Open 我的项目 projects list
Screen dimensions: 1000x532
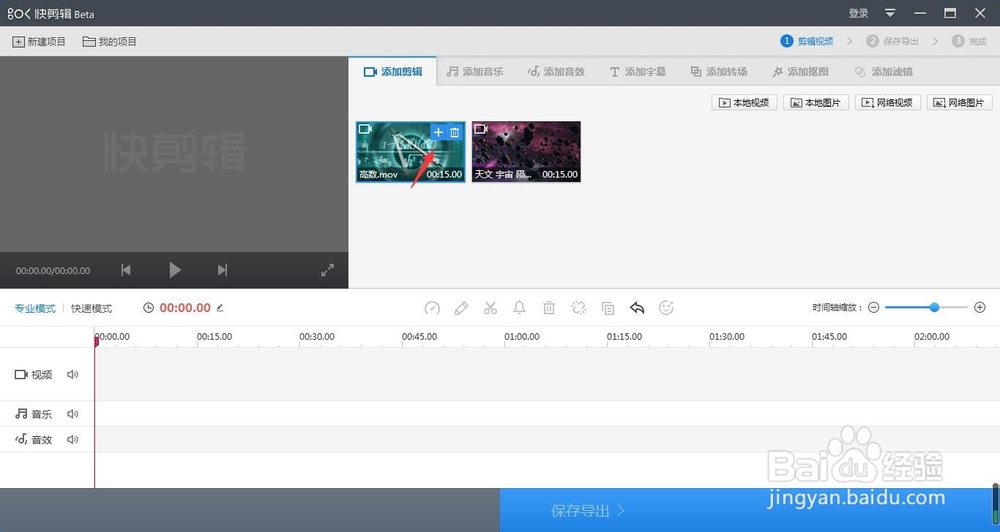pyautogui.click(x=110, y=41)
